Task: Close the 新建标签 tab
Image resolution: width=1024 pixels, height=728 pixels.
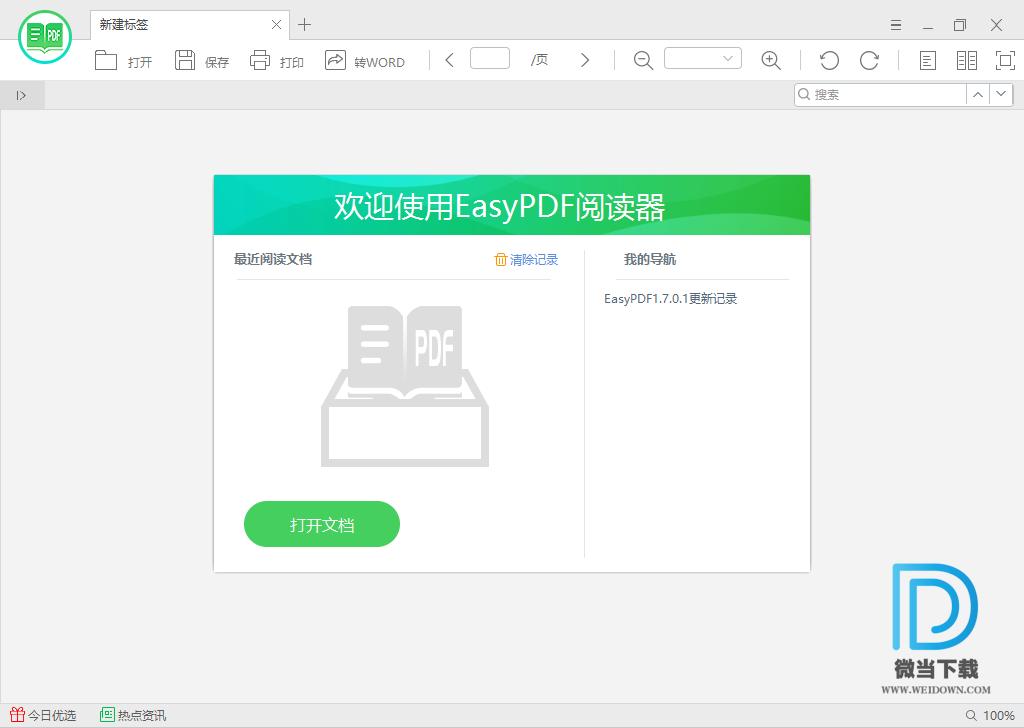Action: [276, 25]
